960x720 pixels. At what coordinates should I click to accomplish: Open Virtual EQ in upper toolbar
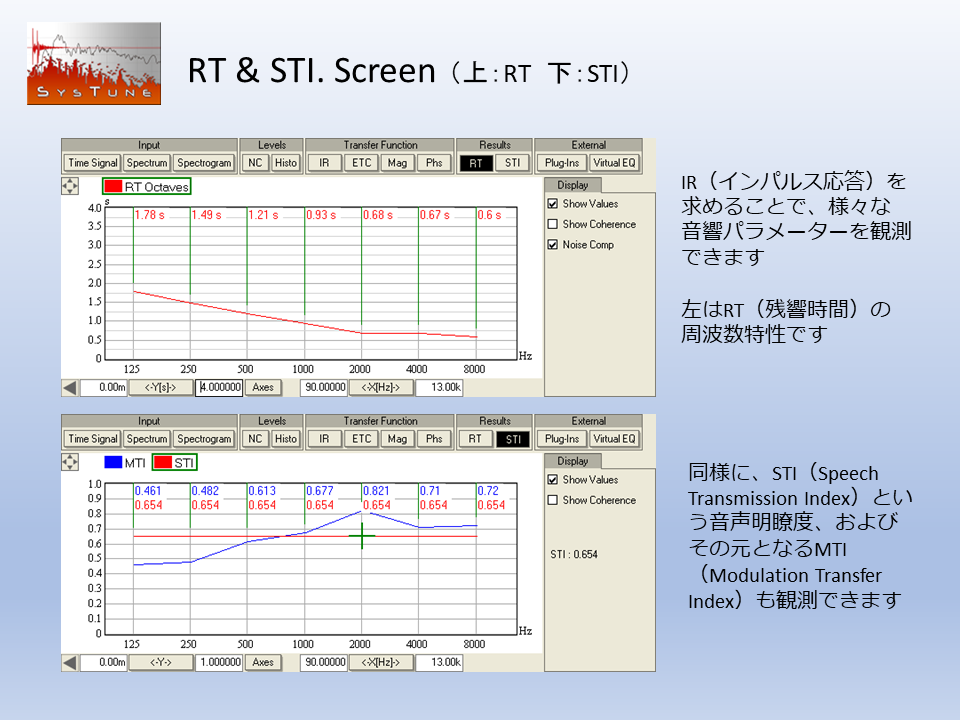click(x=615, y=163)
